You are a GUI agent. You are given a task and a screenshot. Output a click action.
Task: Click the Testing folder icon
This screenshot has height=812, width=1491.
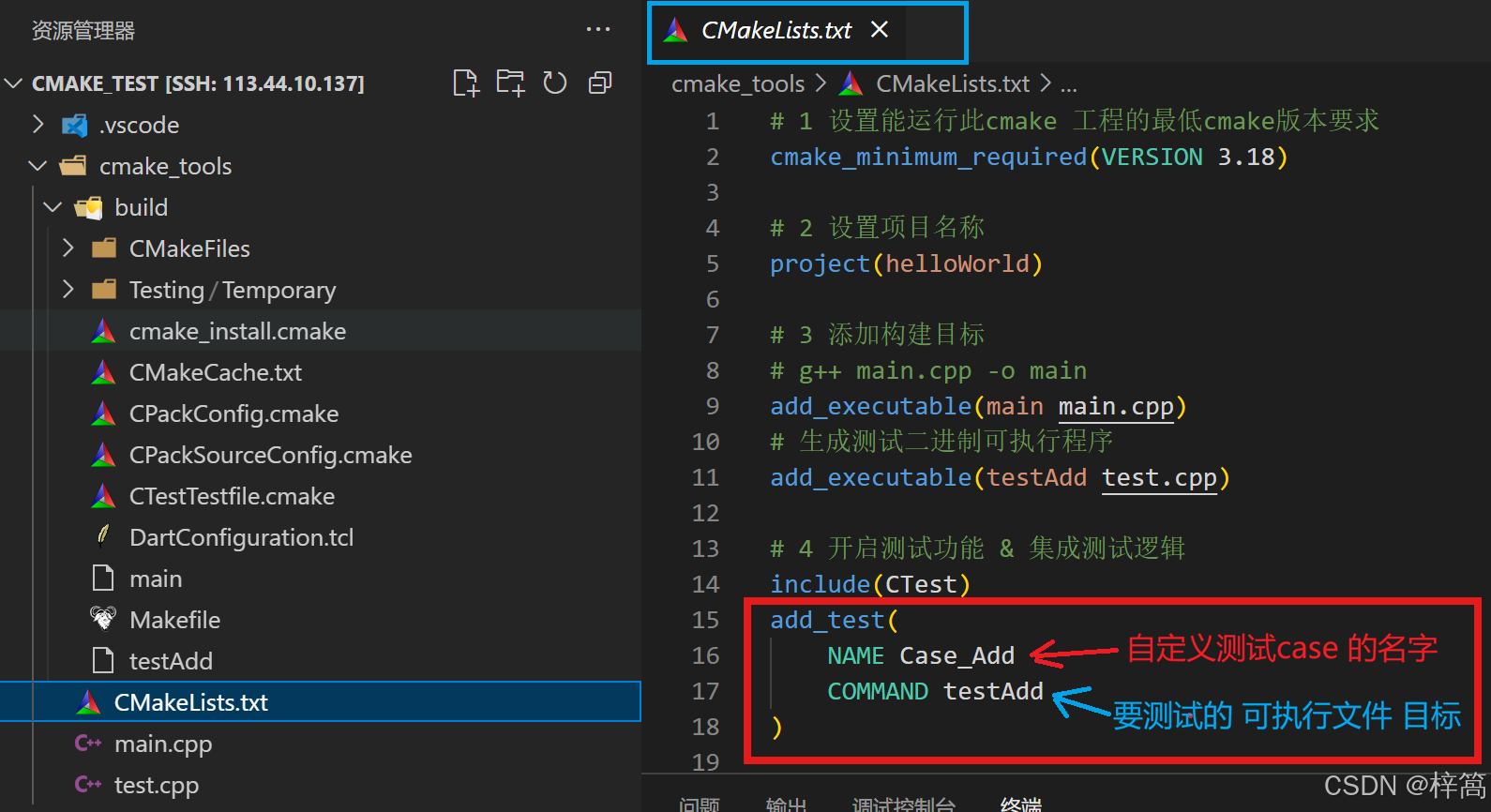click(104, 290)
